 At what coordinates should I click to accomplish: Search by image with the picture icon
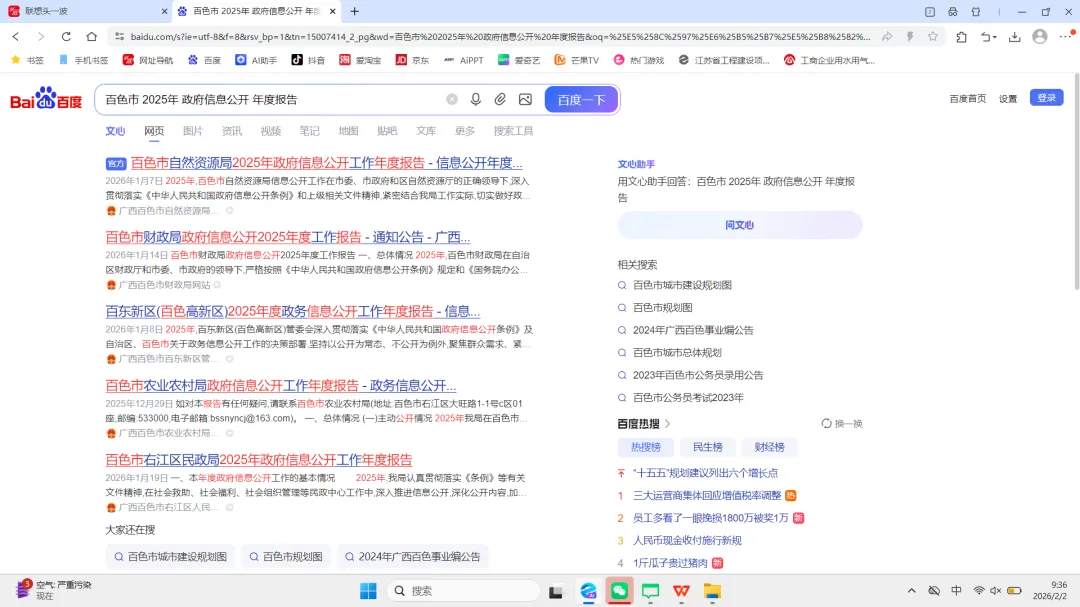coord(526,99)
